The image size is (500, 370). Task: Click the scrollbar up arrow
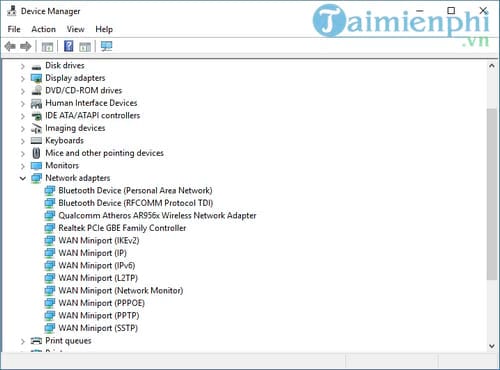(492, 66)
